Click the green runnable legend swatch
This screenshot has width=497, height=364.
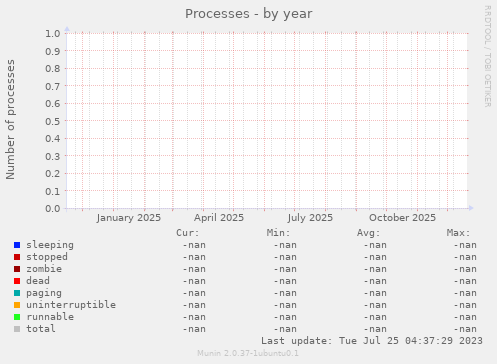pos(17,317)
